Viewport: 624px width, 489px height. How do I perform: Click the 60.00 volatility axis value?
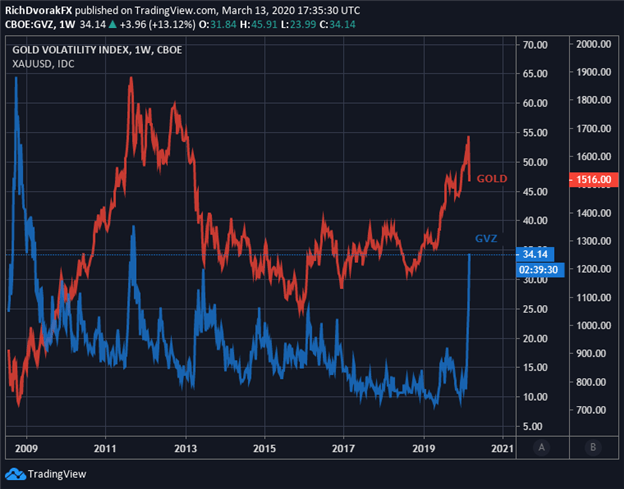[535, 103]
